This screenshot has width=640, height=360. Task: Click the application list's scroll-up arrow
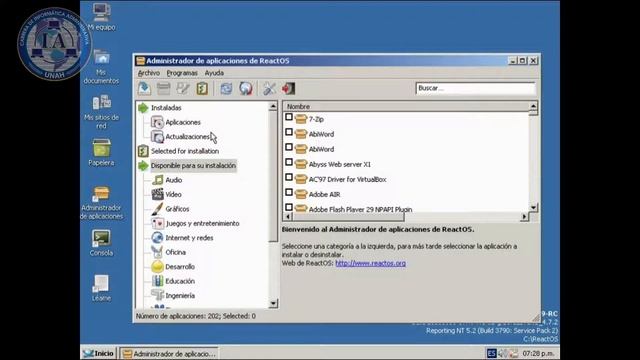point(533,107)
